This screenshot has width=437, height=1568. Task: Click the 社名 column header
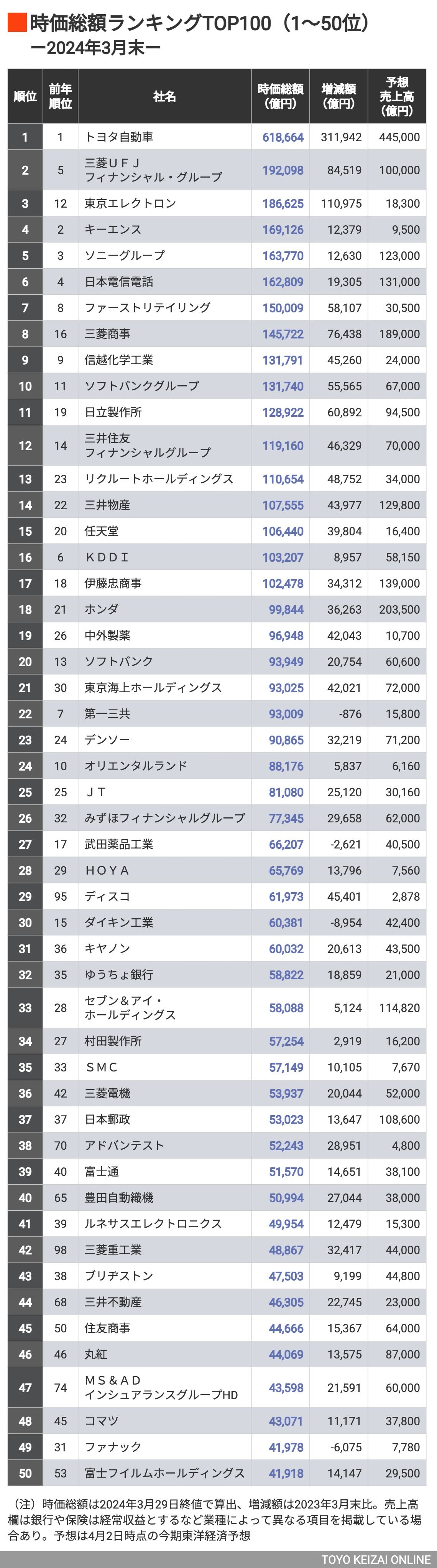click(164, 96)
